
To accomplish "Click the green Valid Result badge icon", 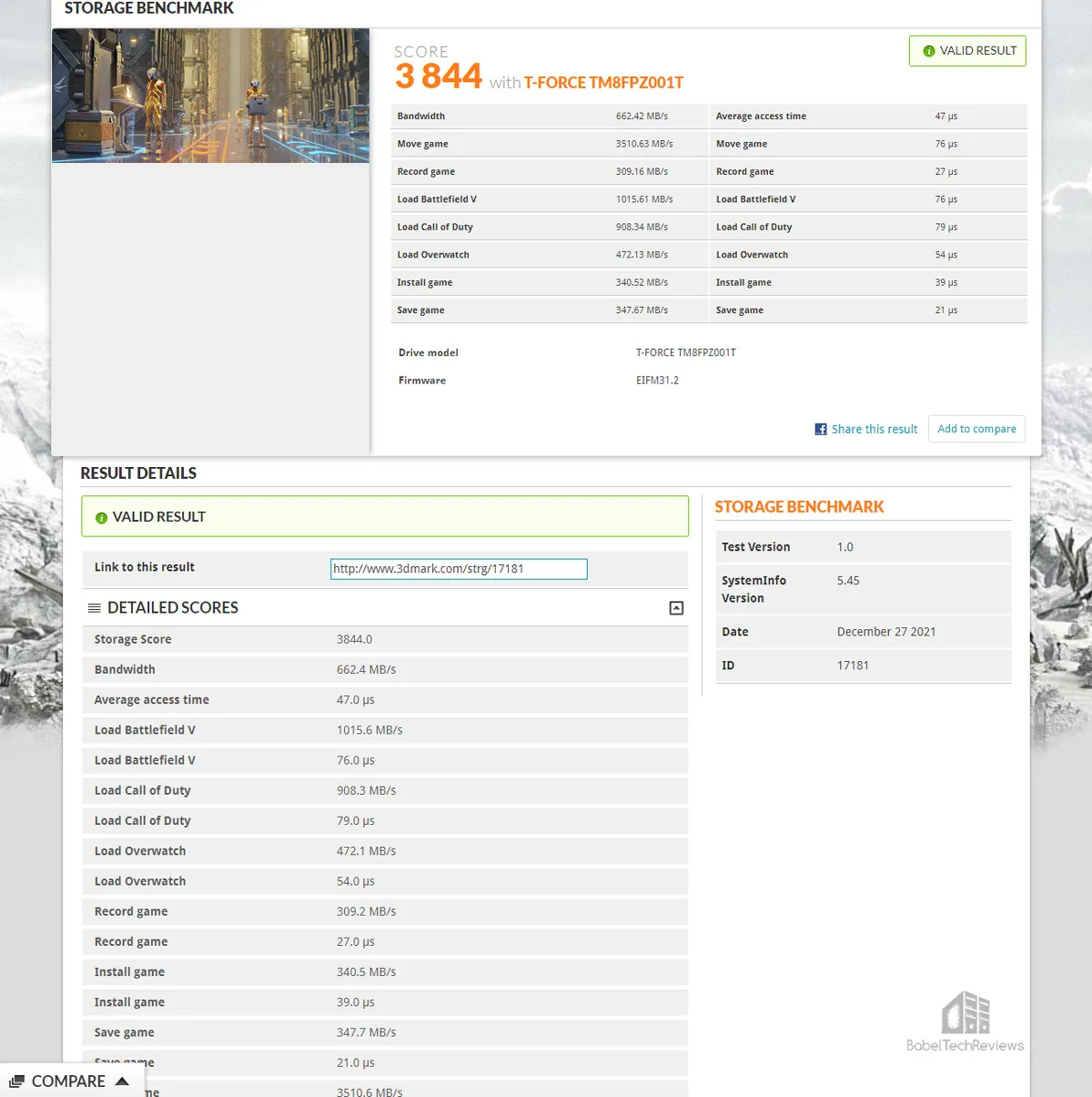I will [x=928, y=51].
